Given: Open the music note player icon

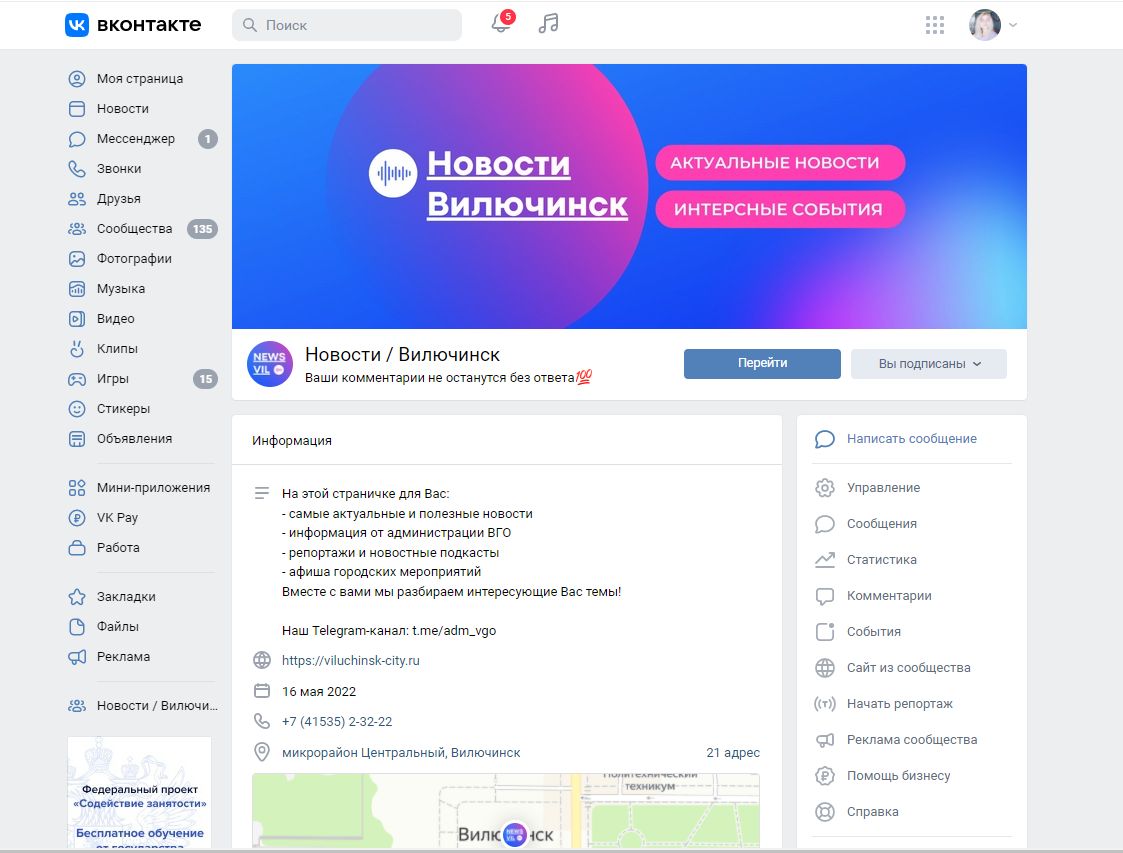Looking at the screenshot, I should click(549, 24).
